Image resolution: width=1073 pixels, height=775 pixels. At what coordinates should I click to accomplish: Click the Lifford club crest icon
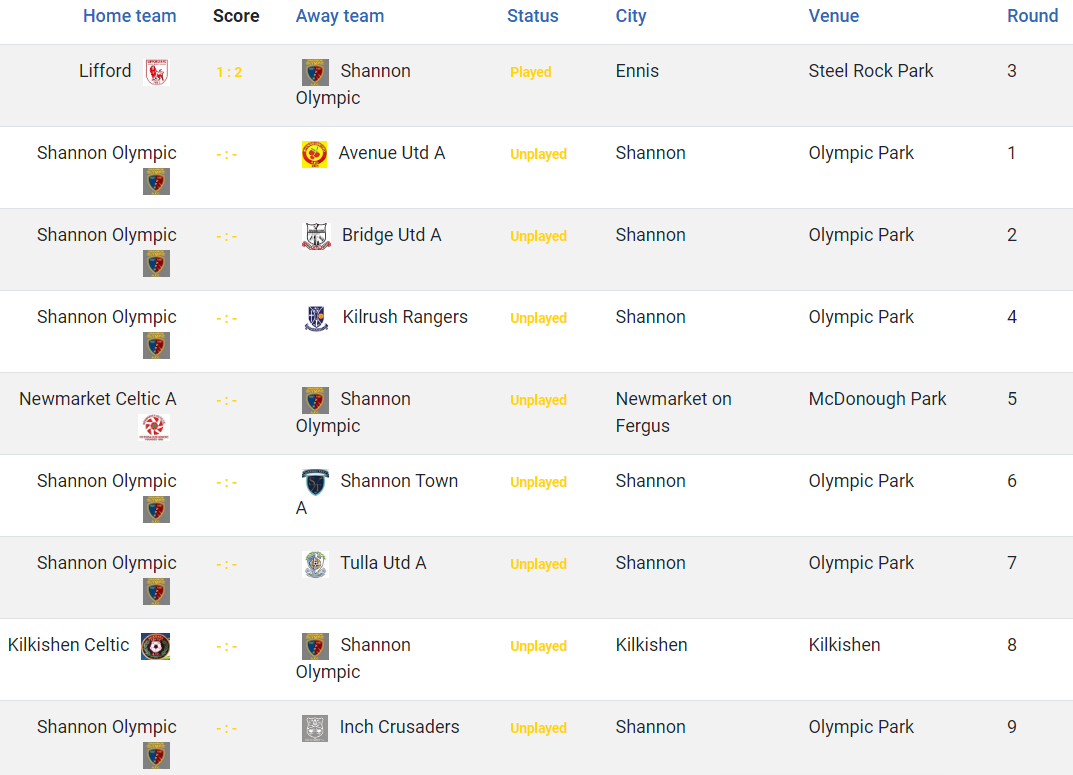pyautogui.click(x=157, y=72)
